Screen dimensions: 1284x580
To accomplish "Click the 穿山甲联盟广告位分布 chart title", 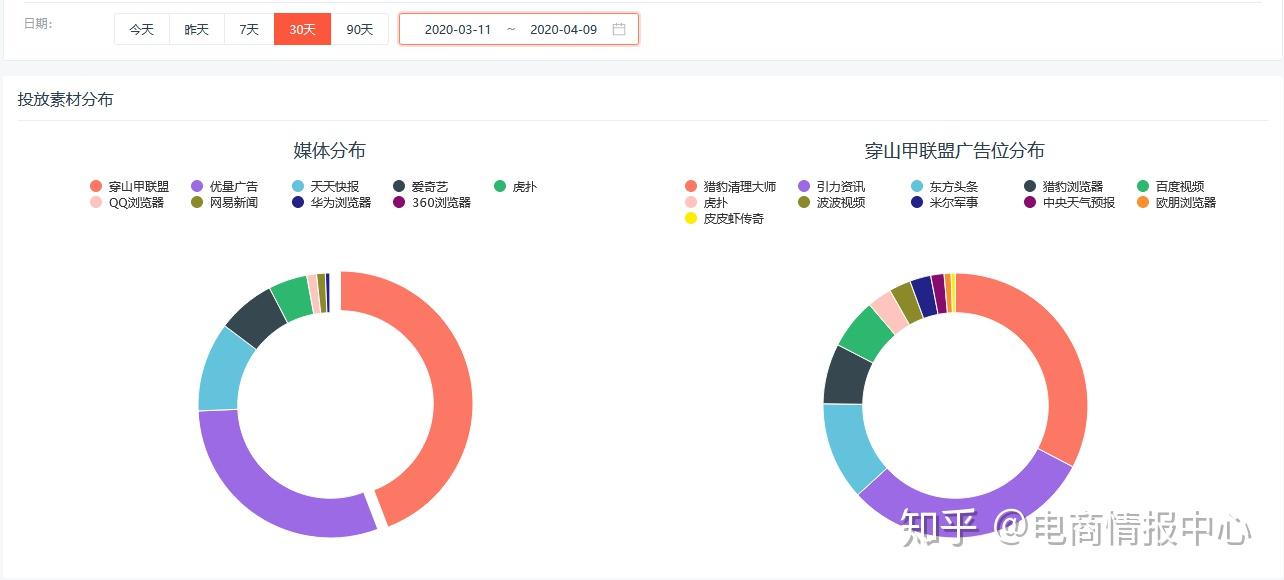I will [954, 151].
